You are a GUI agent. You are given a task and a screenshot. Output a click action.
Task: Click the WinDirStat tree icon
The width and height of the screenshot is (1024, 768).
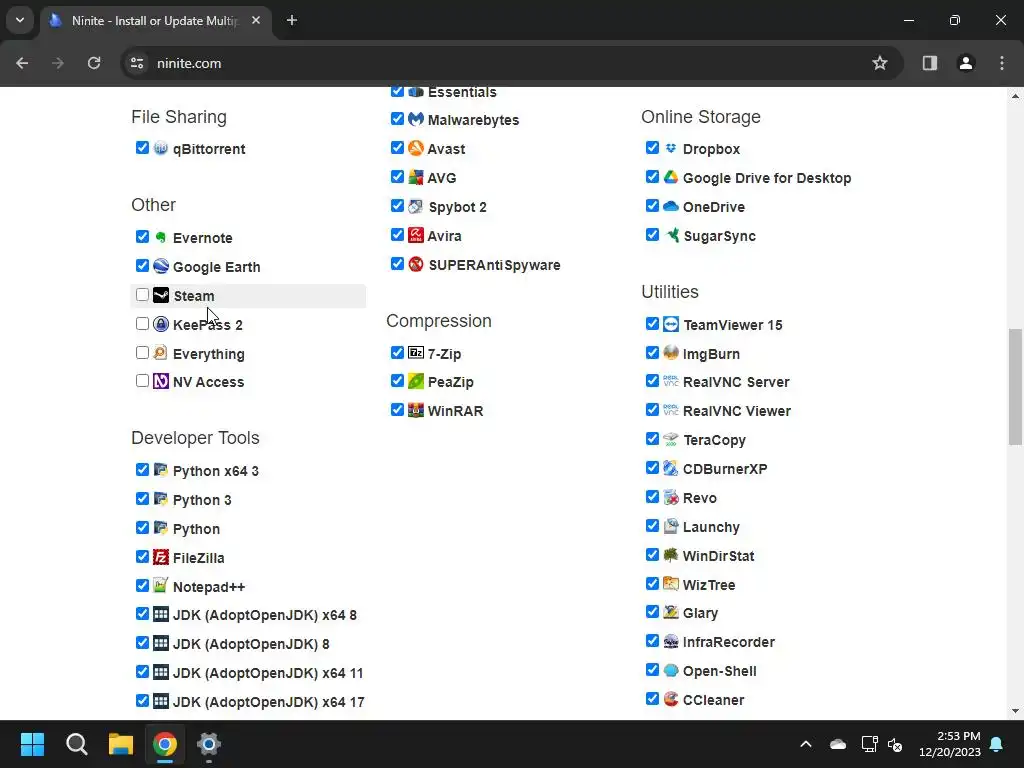671,555
